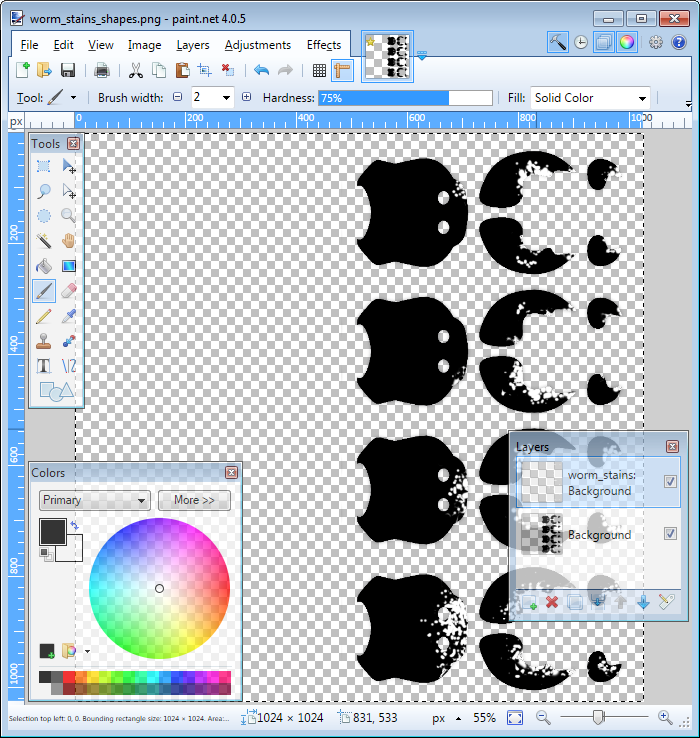Select the Rectangle Select tool

tap(44, 166)
